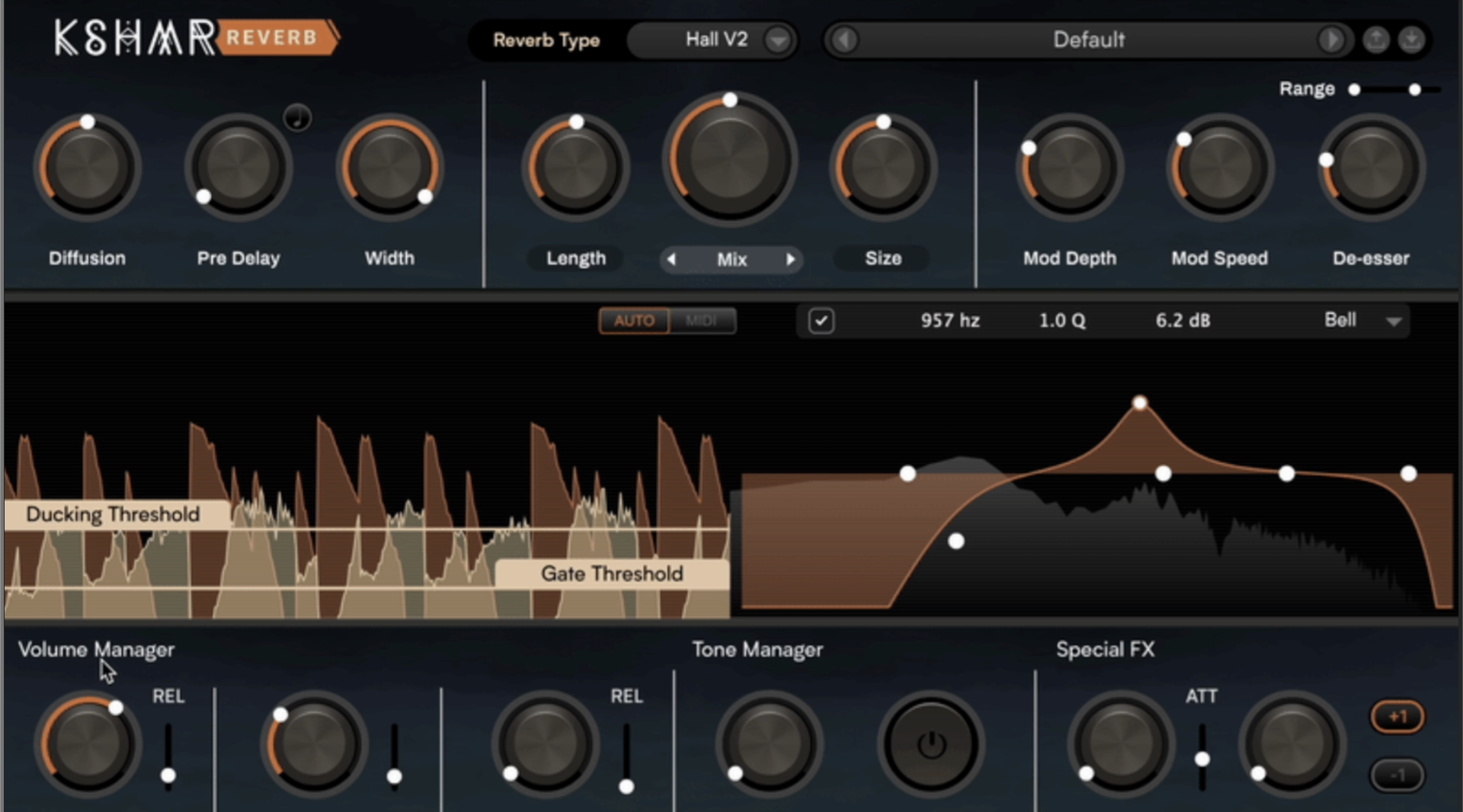
Task: Click the Range slider right handle
Action: click(1414, 90)
